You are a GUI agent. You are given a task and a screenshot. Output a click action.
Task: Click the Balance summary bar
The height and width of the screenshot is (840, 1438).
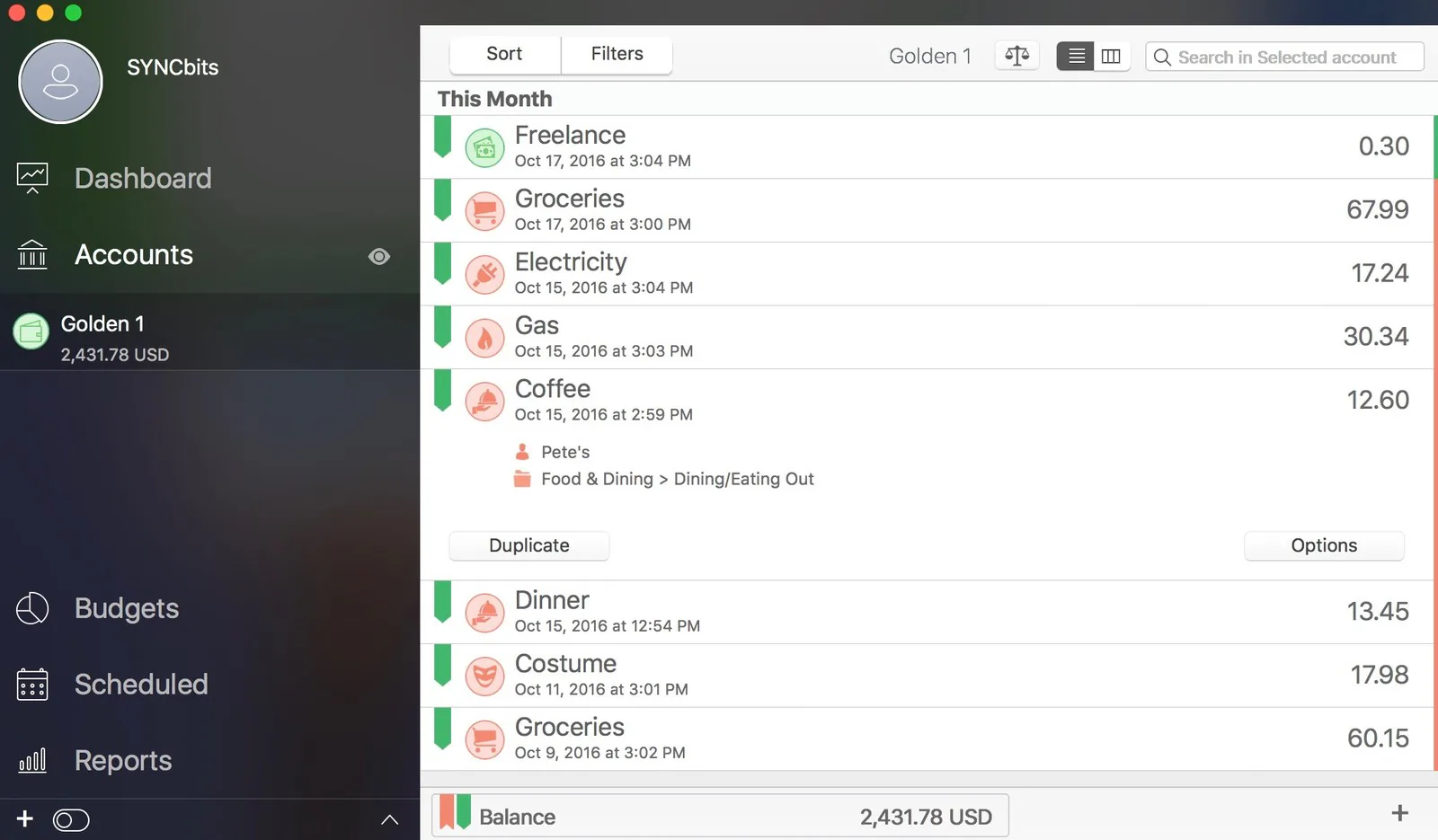pos(720,816)
